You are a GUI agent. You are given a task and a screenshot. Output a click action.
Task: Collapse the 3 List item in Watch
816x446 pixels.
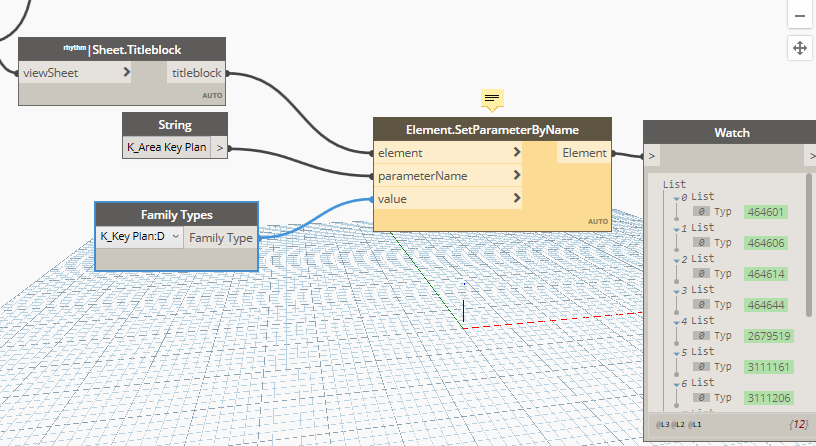[x=677, y=291]
